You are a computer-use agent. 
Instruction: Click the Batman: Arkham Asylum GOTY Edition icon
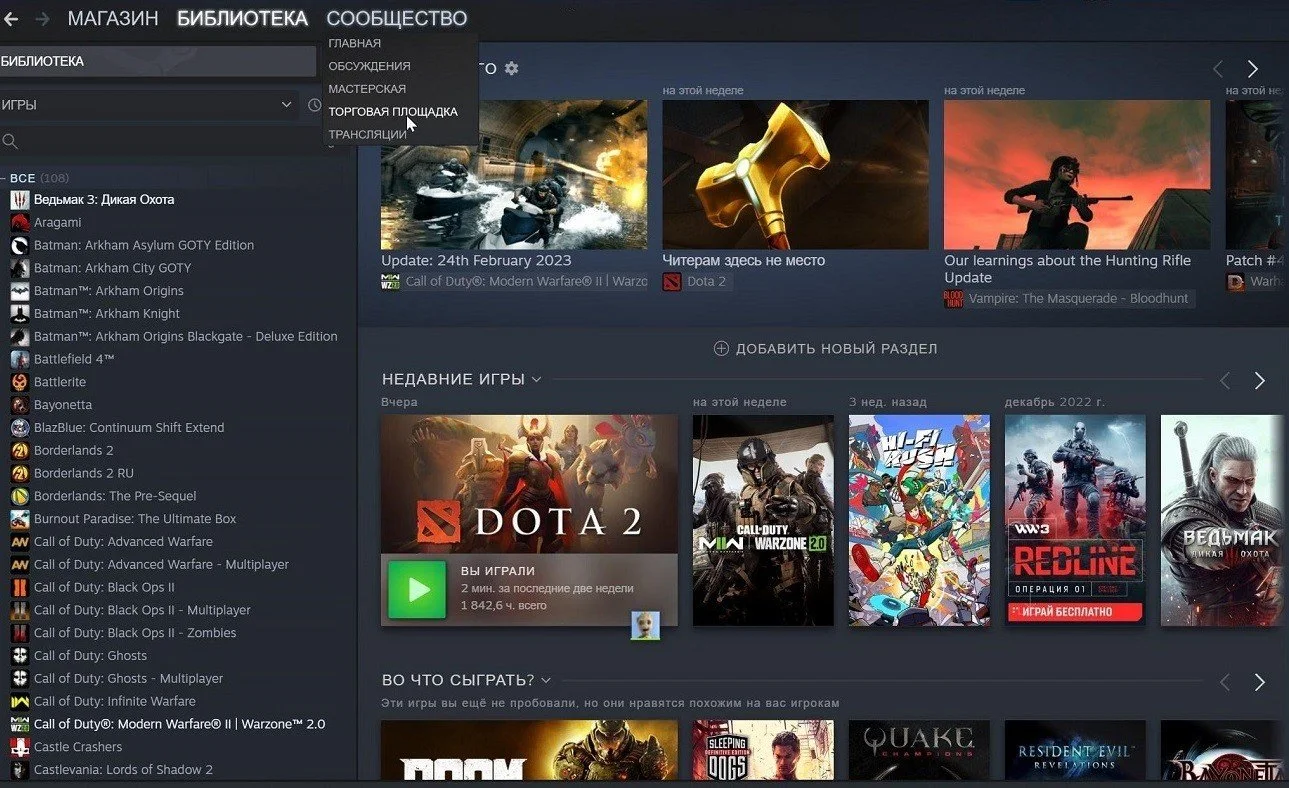(19, 245)
